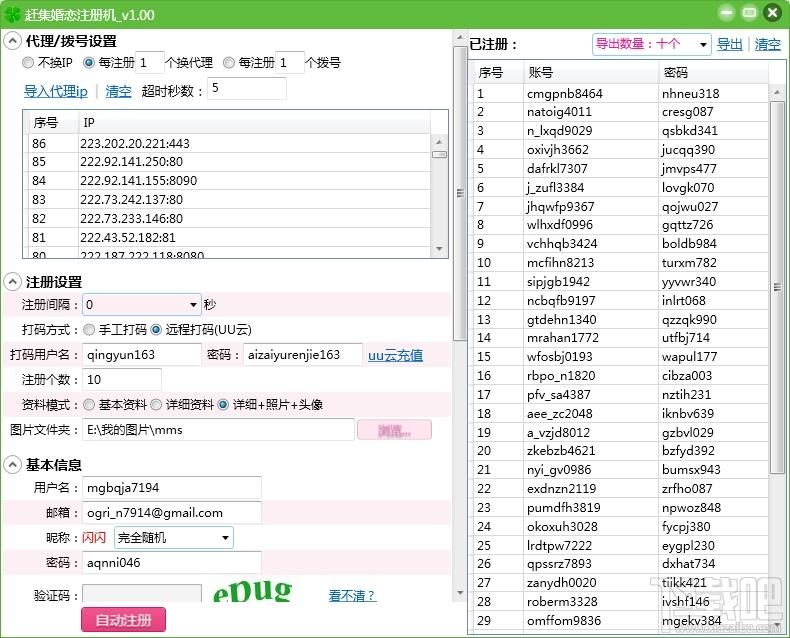Focus the 密码 field containing aqnni046
The width and height of the screenshot is (790, 638).
172,563
